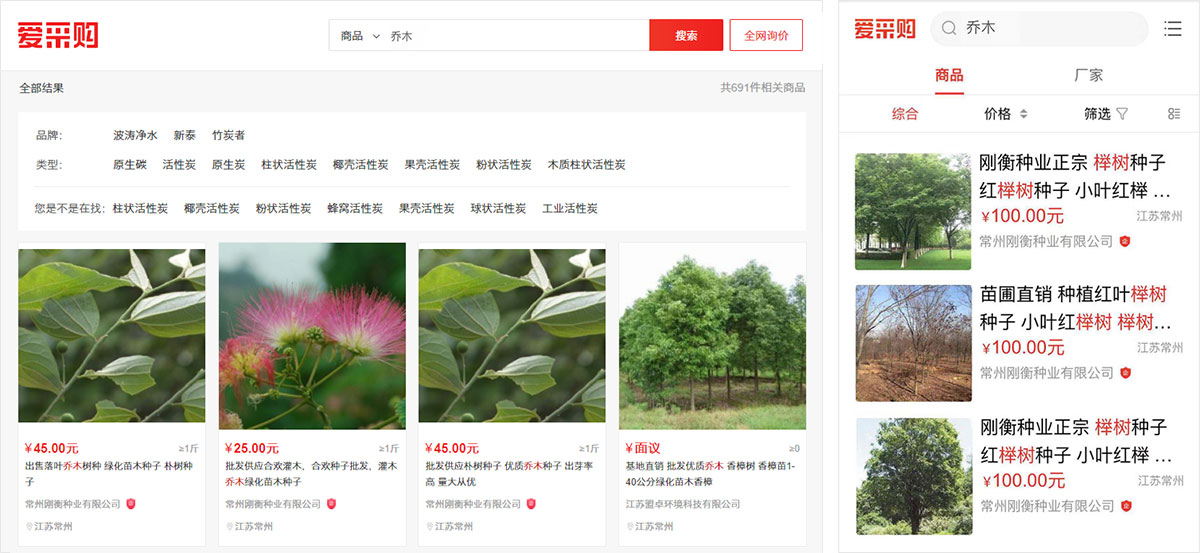Filter by brand 波涛净水
This screenshot has width=1200, height=553.
(135, 135)
